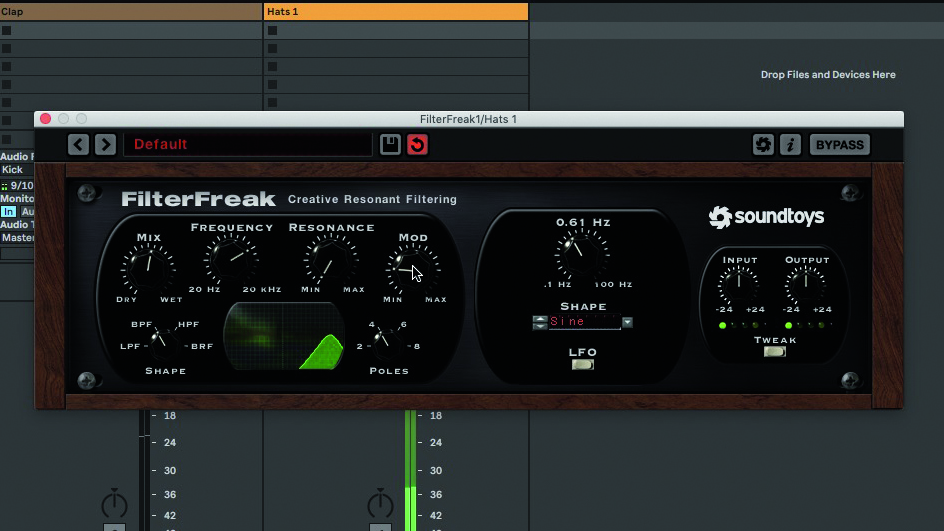Click first clip slot in Clap track
The height and width of the screenshot is (531, 944).
[x=131, y=30]
